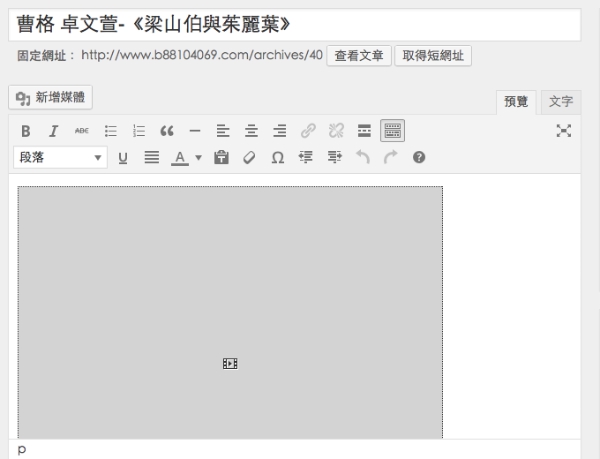Click the 查看文章 view post button
This screenshot has height=459, width=600.
pyautogui.click(x=359, y=56)
